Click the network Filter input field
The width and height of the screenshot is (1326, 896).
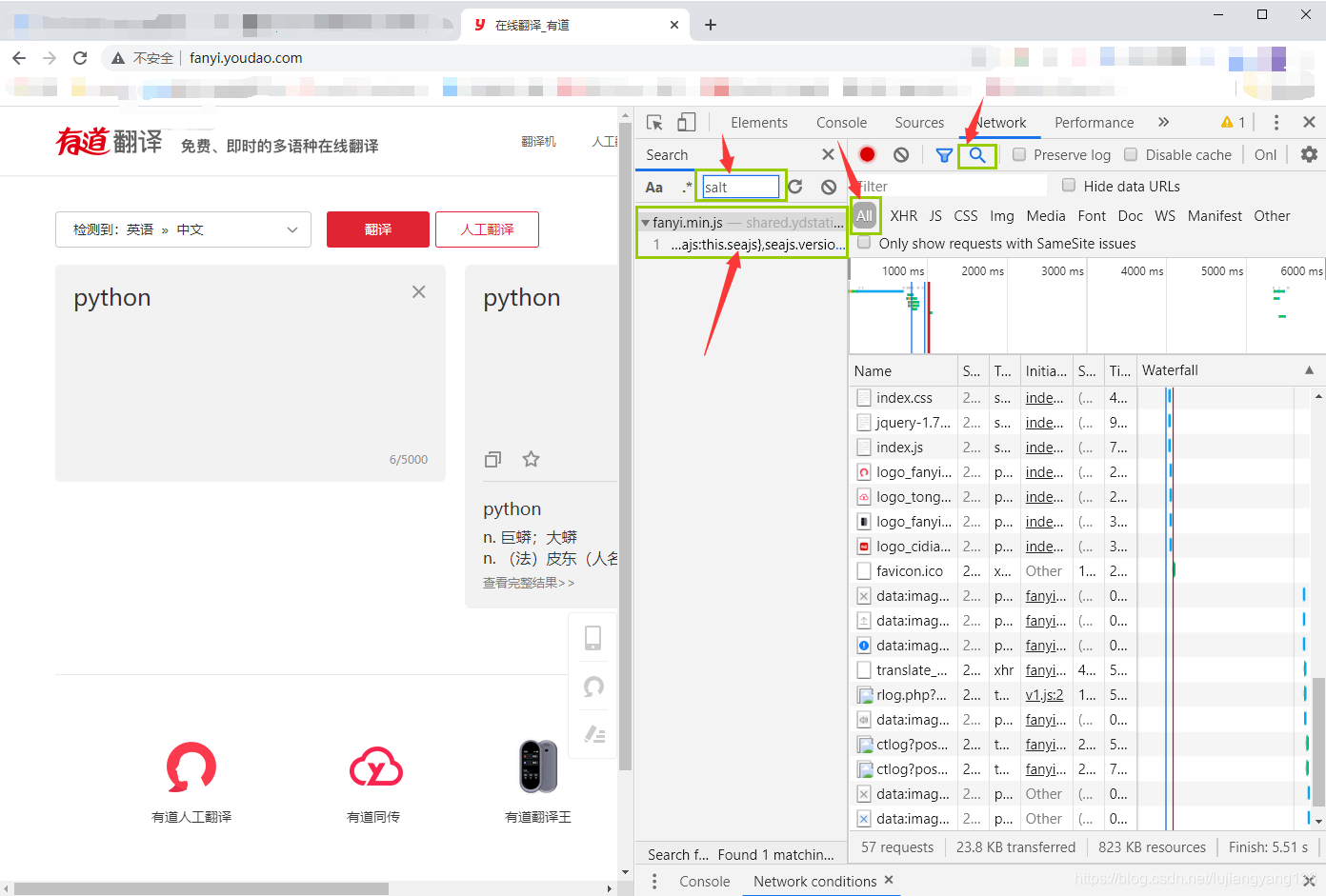point(950,186)
